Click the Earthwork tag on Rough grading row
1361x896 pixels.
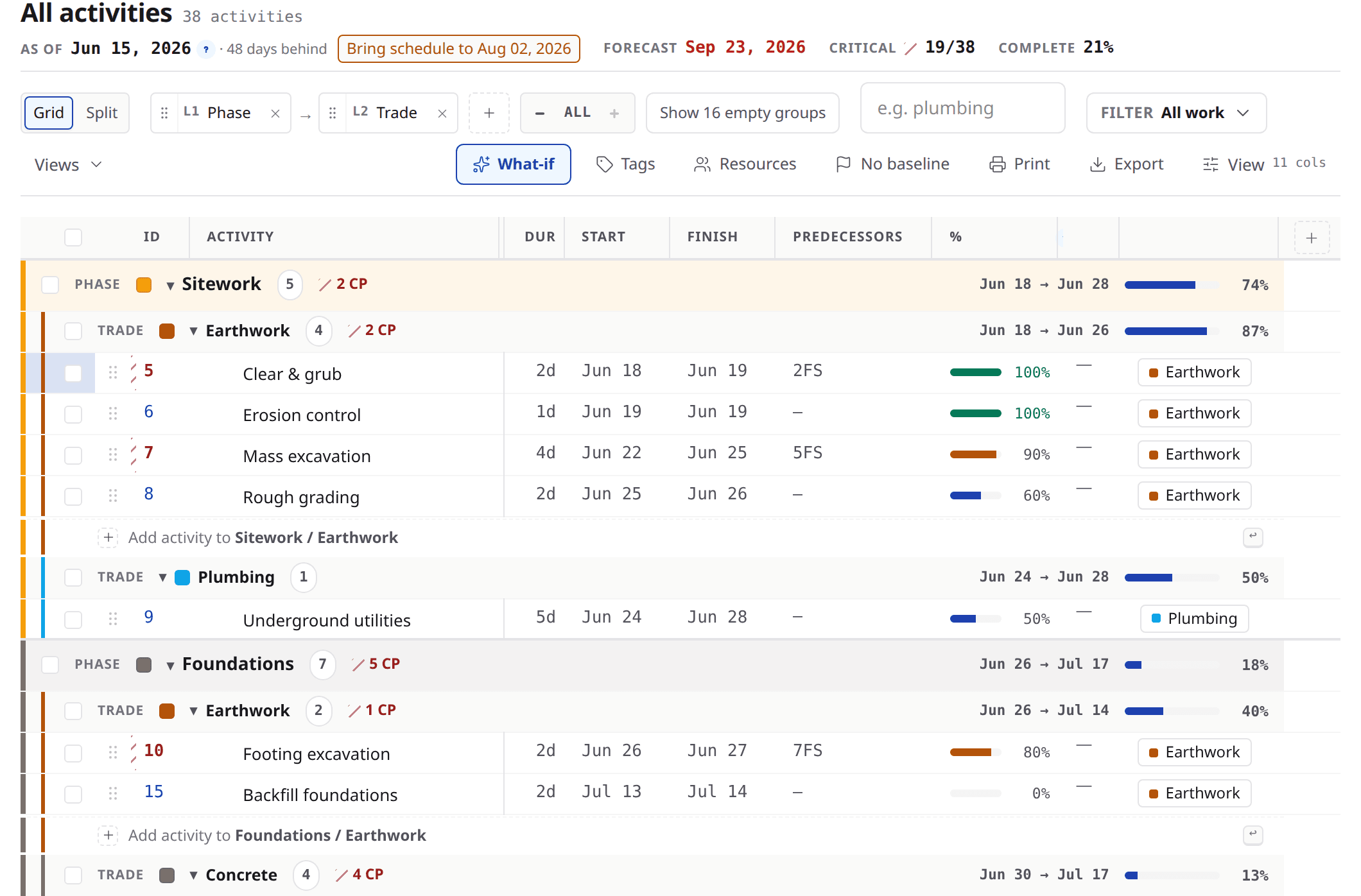1194,495
